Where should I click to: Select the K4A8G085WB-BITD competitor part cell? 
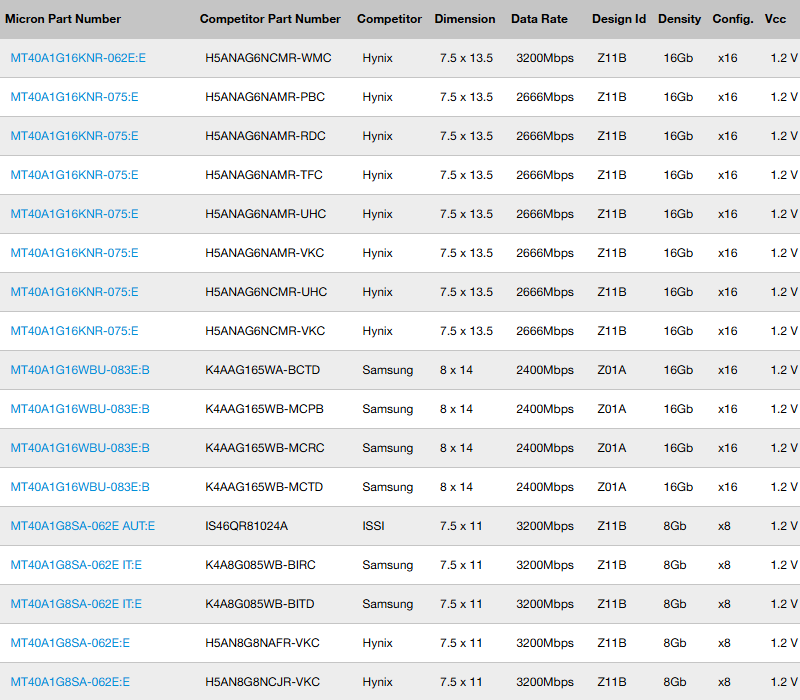(x=260, y=605)
